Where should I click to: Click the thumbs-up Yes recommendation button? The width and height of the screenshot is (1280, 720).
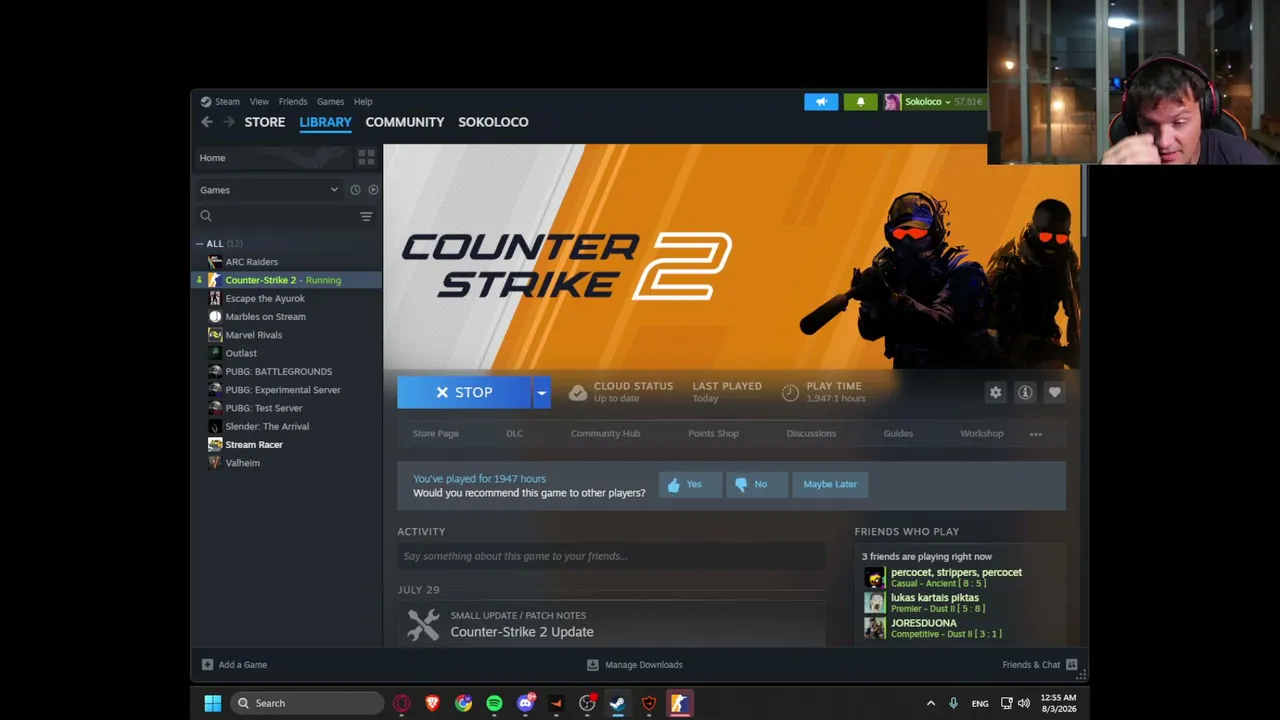[x=690, y=484]
